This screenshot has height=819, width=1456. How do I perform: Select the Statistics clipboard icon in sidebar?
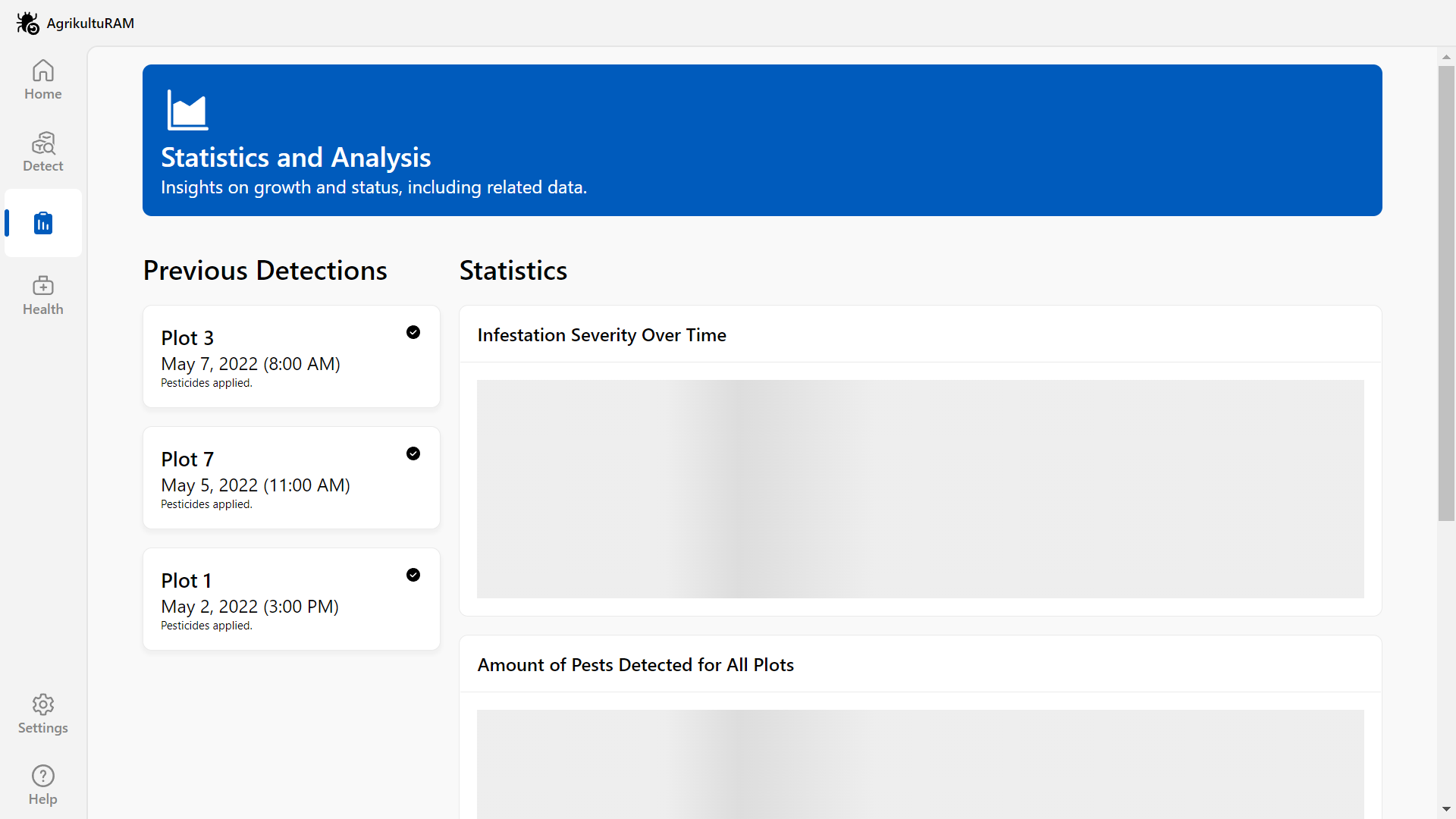(x=43, y=223)
